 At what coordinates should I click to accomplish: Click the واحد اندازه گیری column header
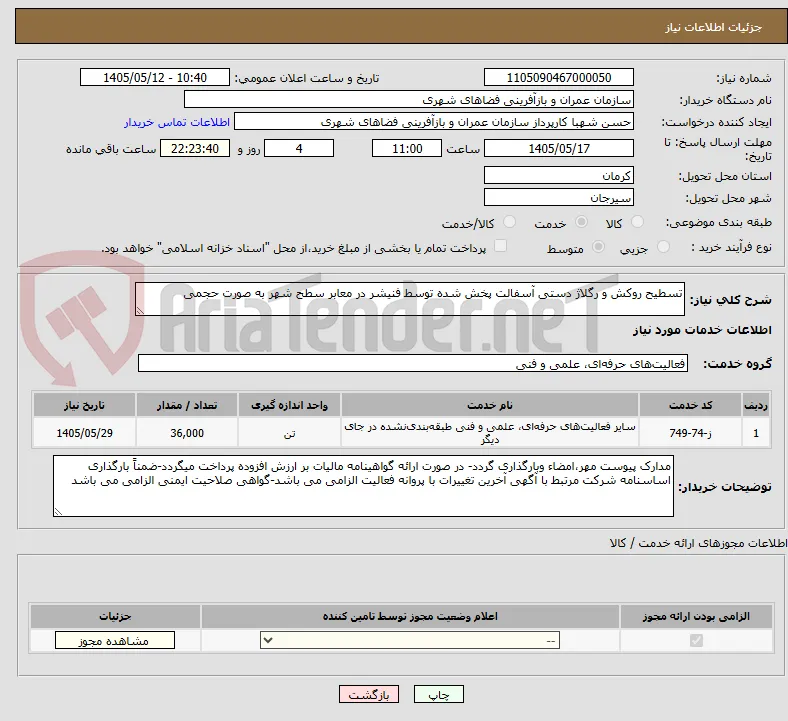tap(289, 405)
